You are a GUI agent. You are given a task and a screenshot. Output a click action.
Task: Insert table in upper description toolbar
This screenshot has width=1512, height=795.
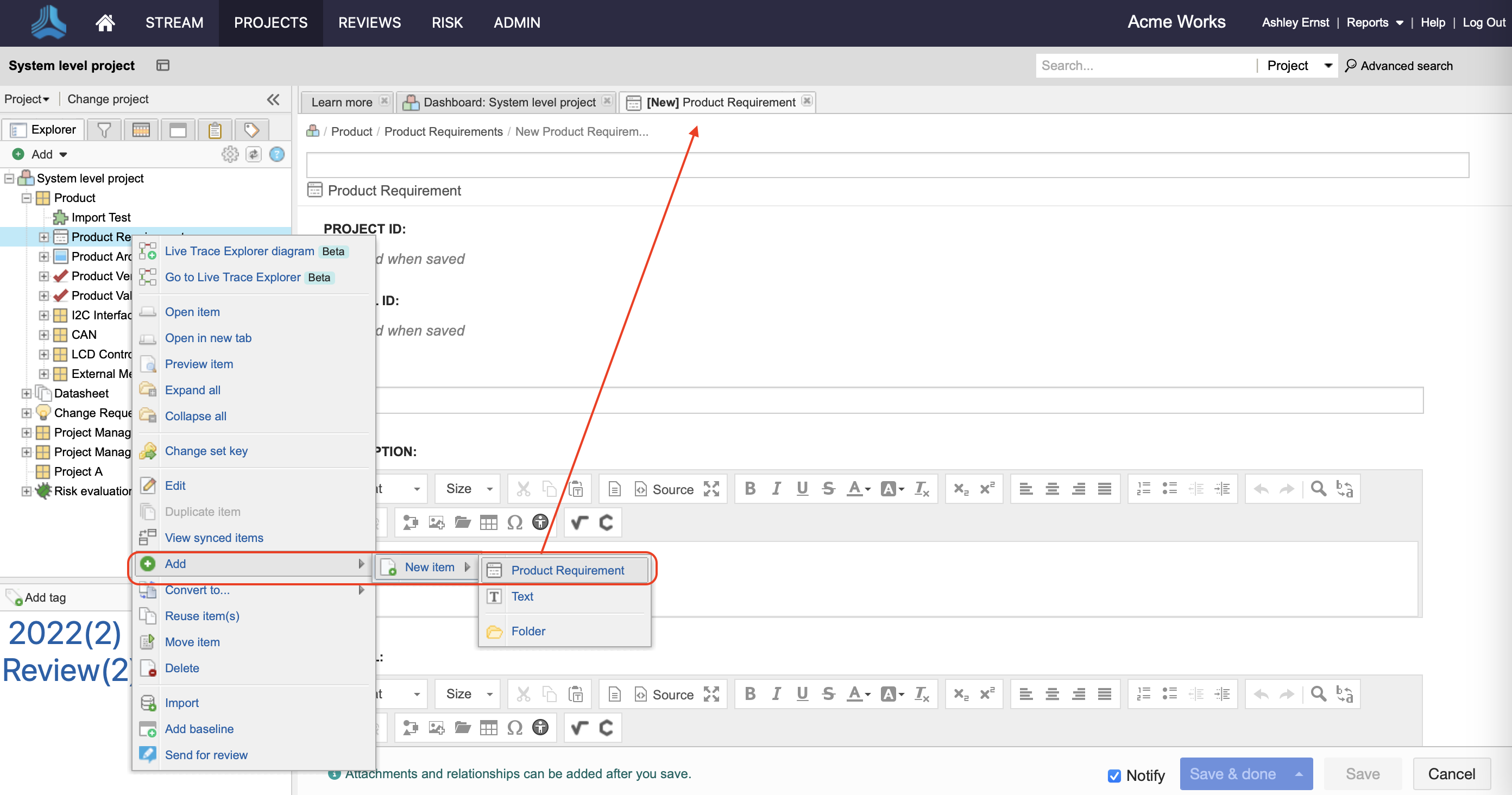488,522
